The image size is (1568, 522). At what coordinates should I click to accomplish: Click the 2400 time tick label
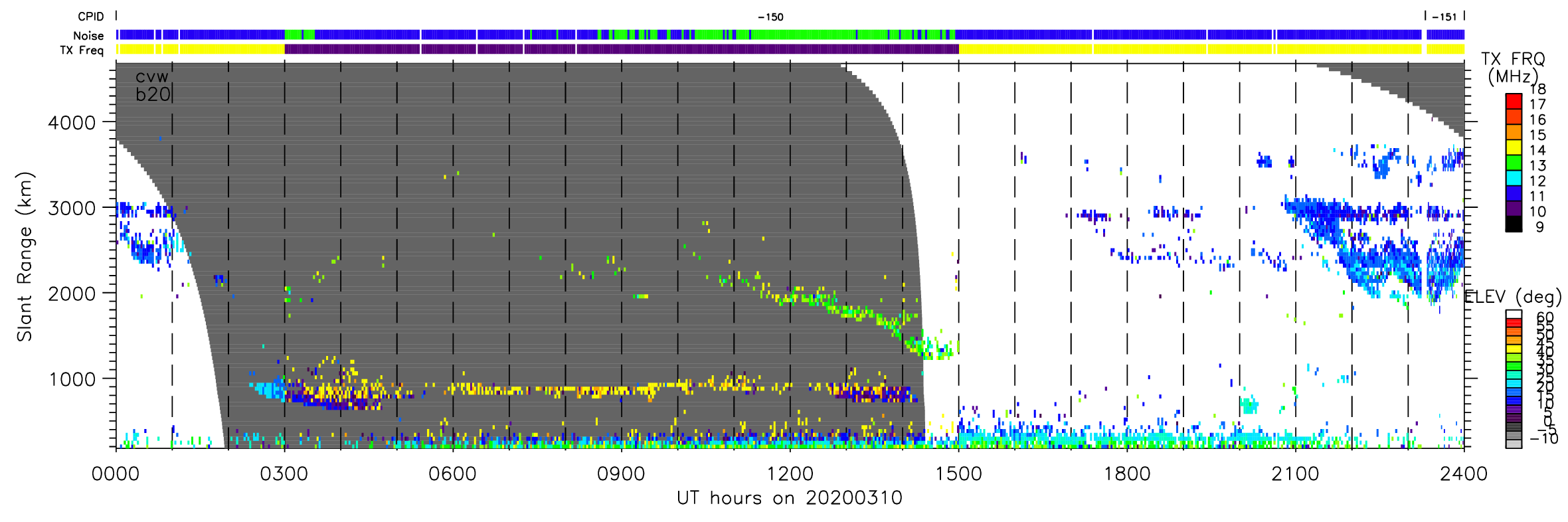[x=1464, y=474]
